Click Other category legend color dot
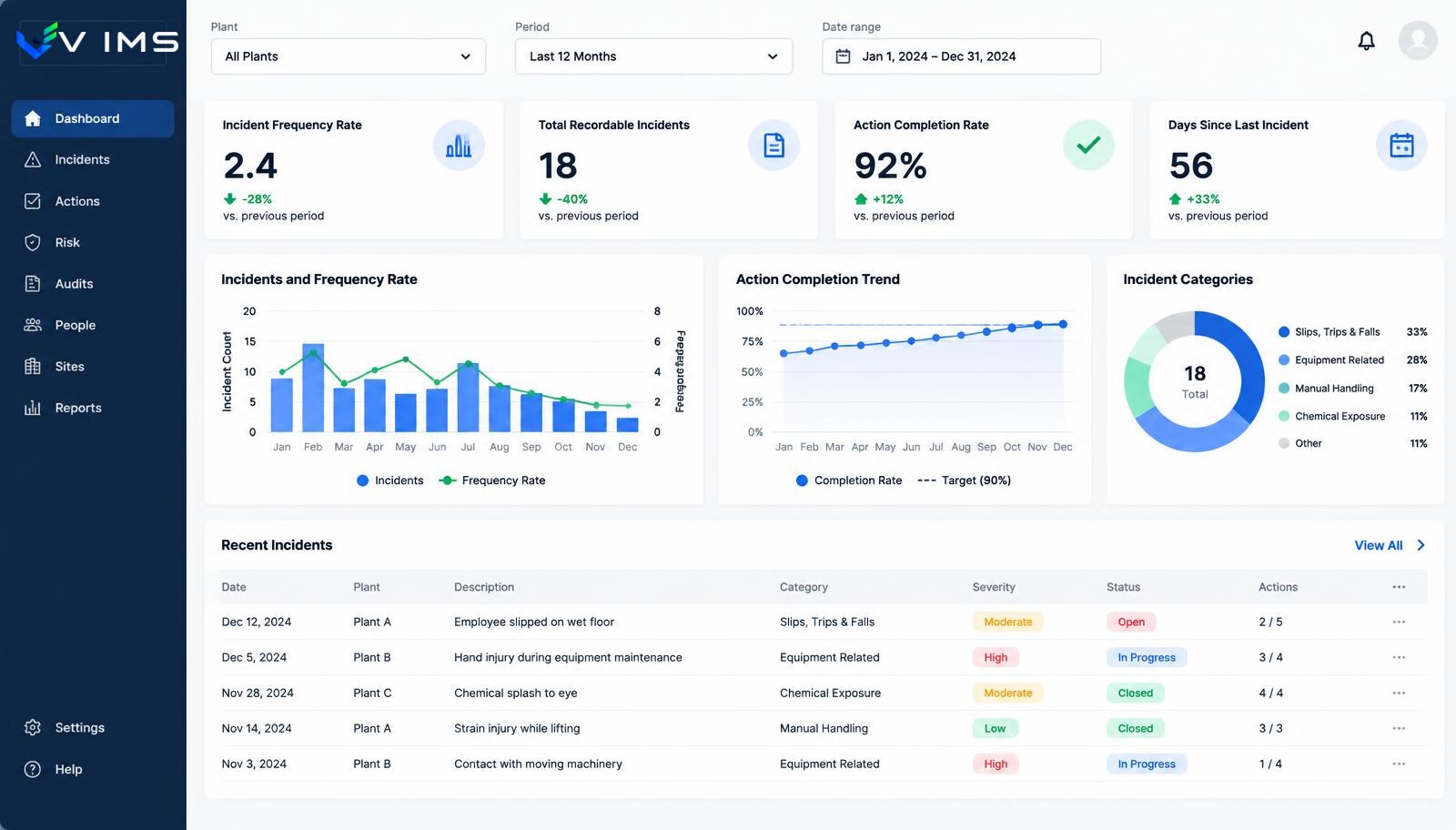The image size is (1456, 830). (x=1284, y=443)
